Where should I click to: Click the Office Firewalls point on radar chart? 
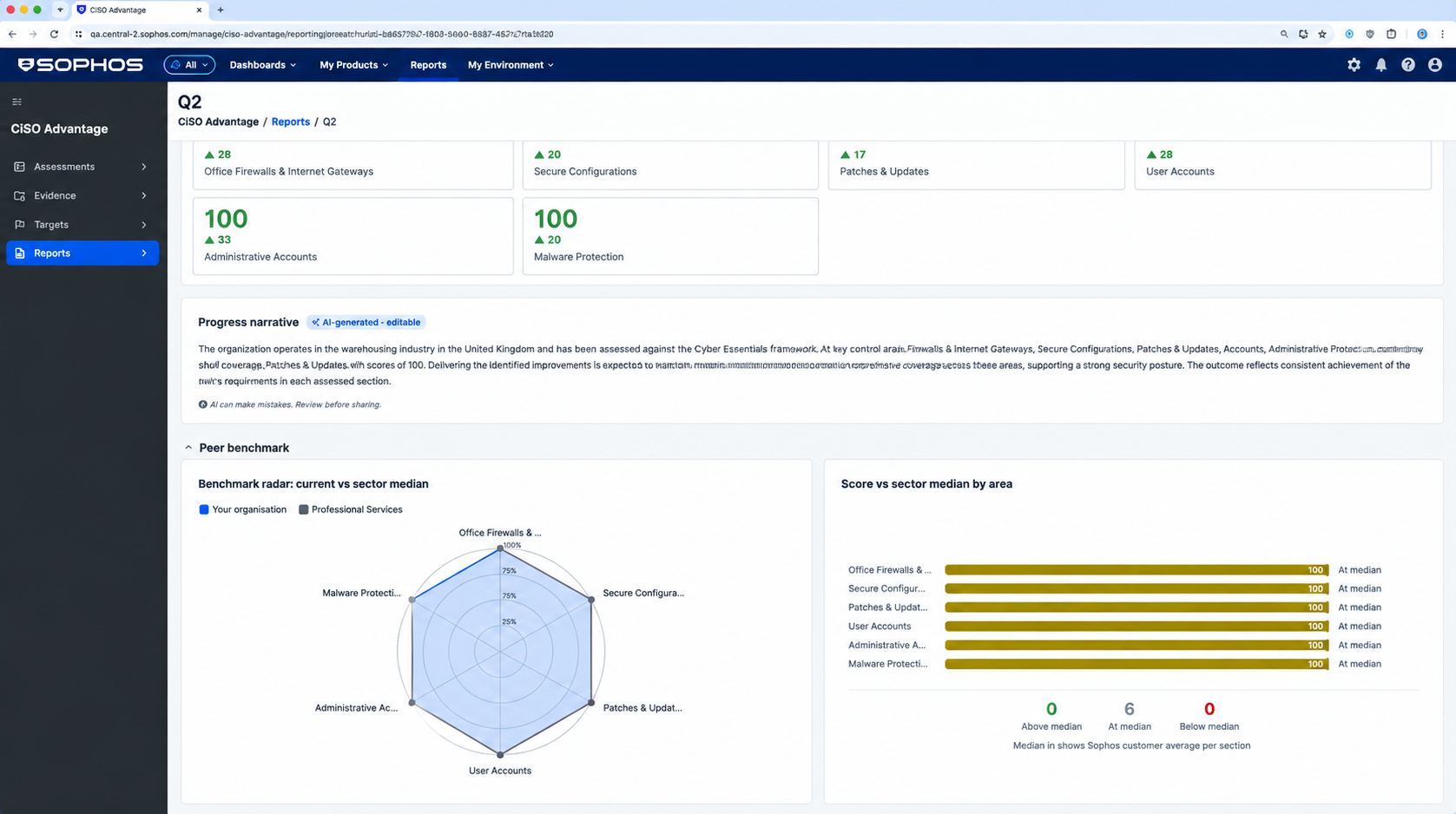[500, 548]
